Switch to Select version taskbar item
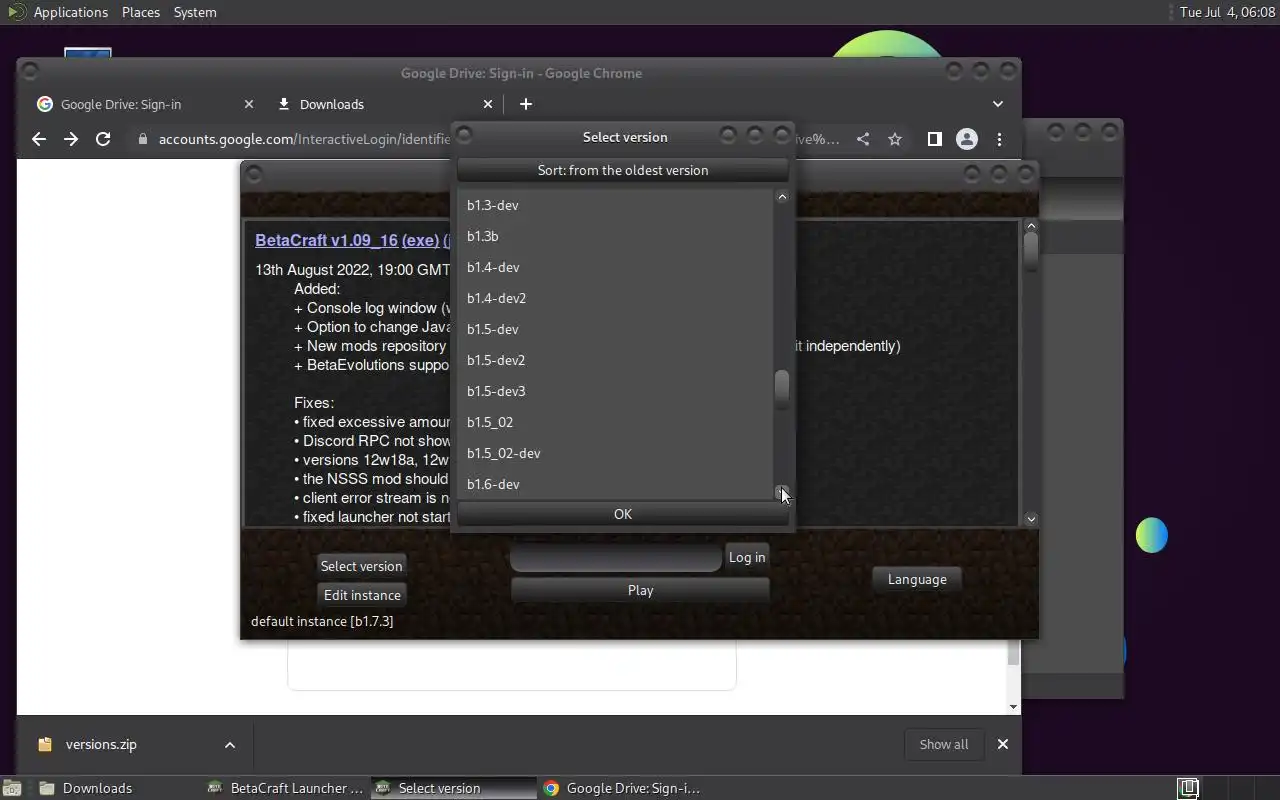Image resolution: width=1280 pixels, height=800 pixels. point(453,788)
